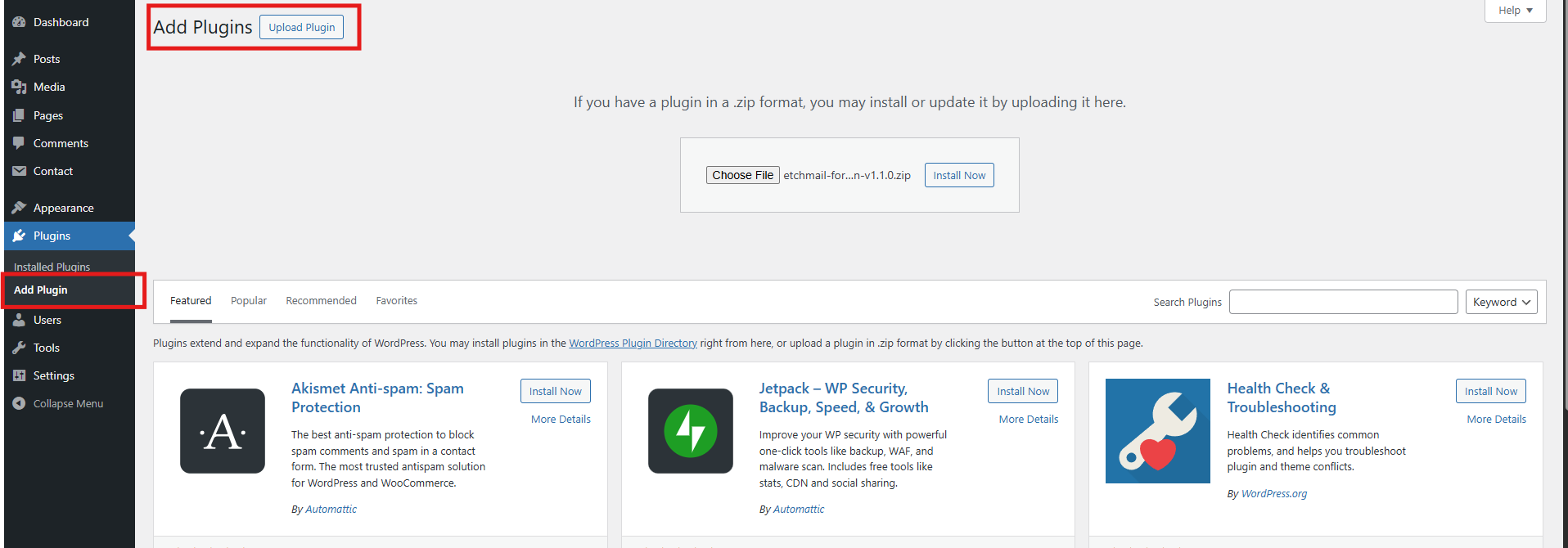The image size is (1568, 548).
Task: Click Install Now for uploaded zip
Action: [x=959, y=175]
